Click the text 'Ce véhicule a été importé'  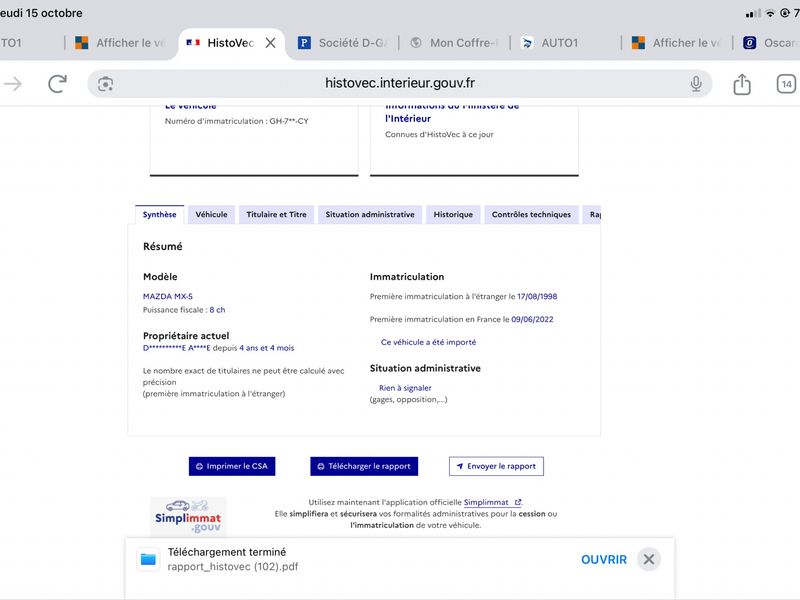point(429,342)
